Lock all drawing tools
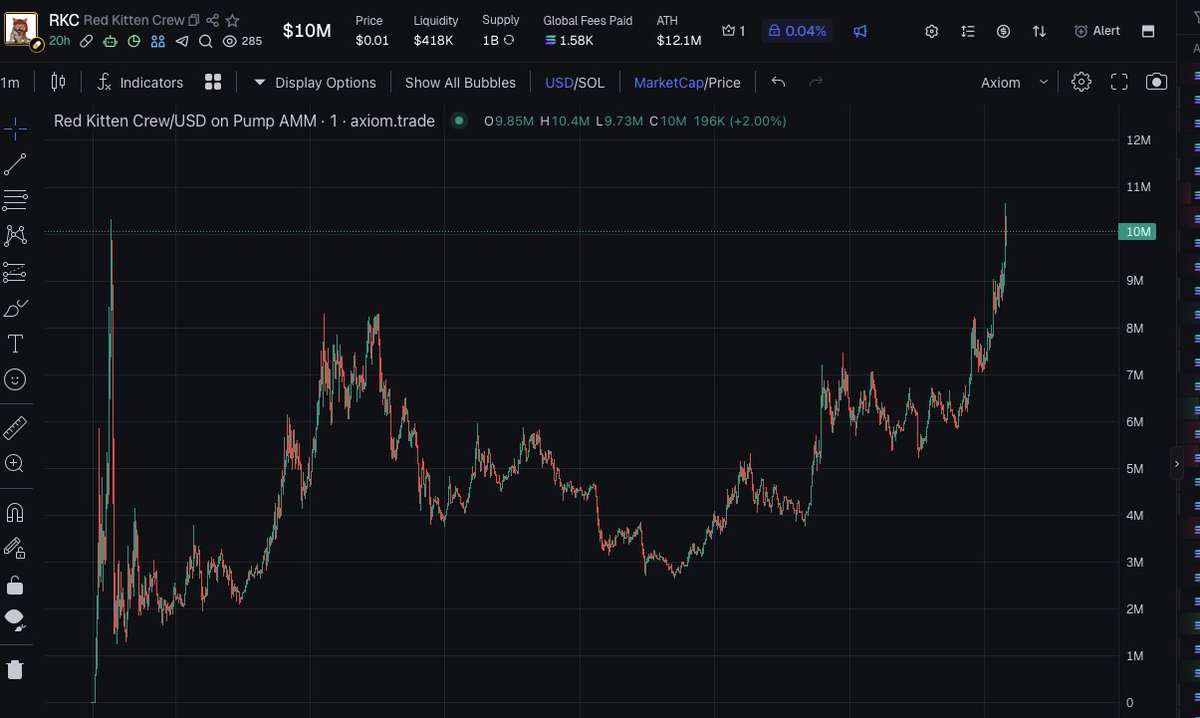The height and width of the screenshot is (718, 1200). (15, 584)
